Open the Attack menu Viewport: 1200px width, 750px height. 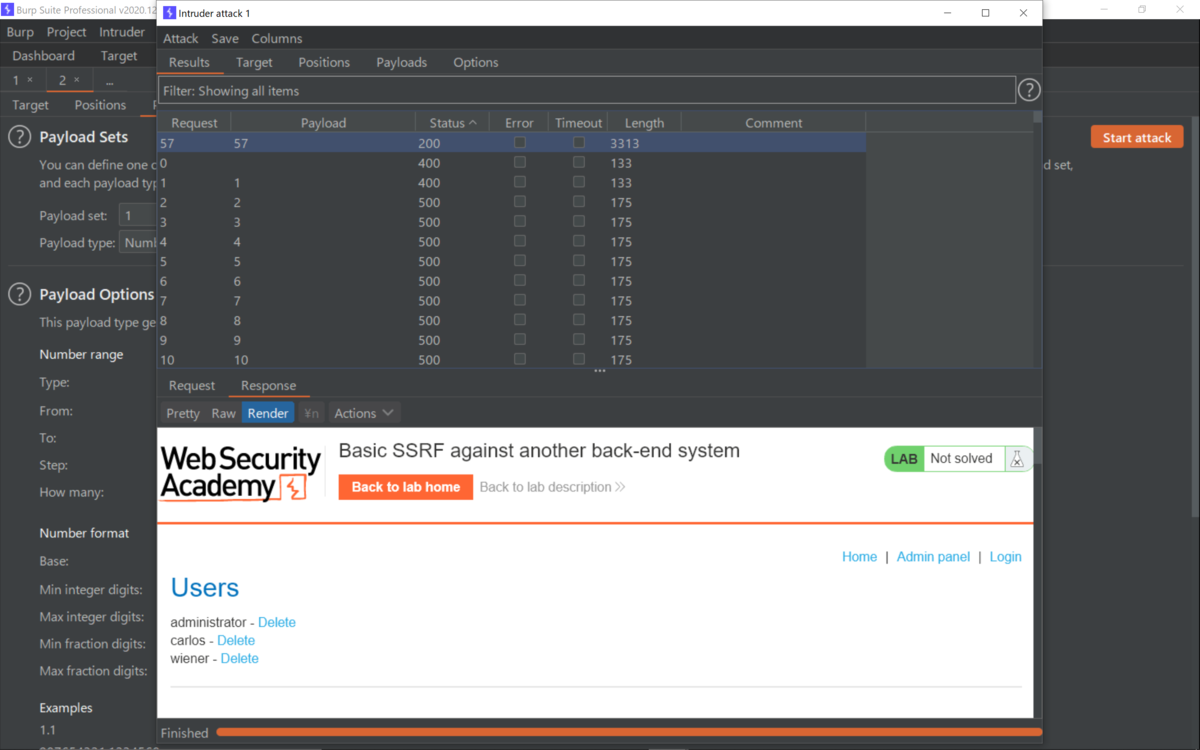181,38
